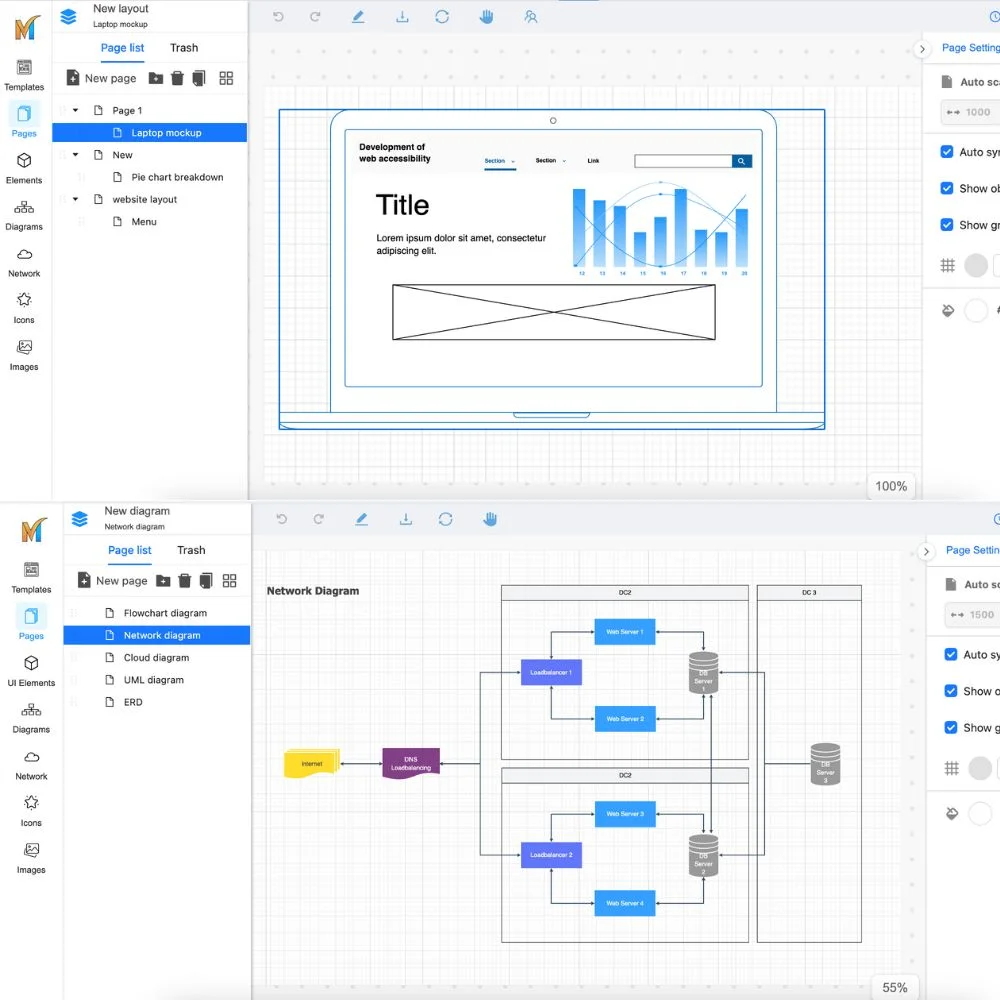
Task: Pick grid color gray swatch in top window
Action: pos(976,265)
